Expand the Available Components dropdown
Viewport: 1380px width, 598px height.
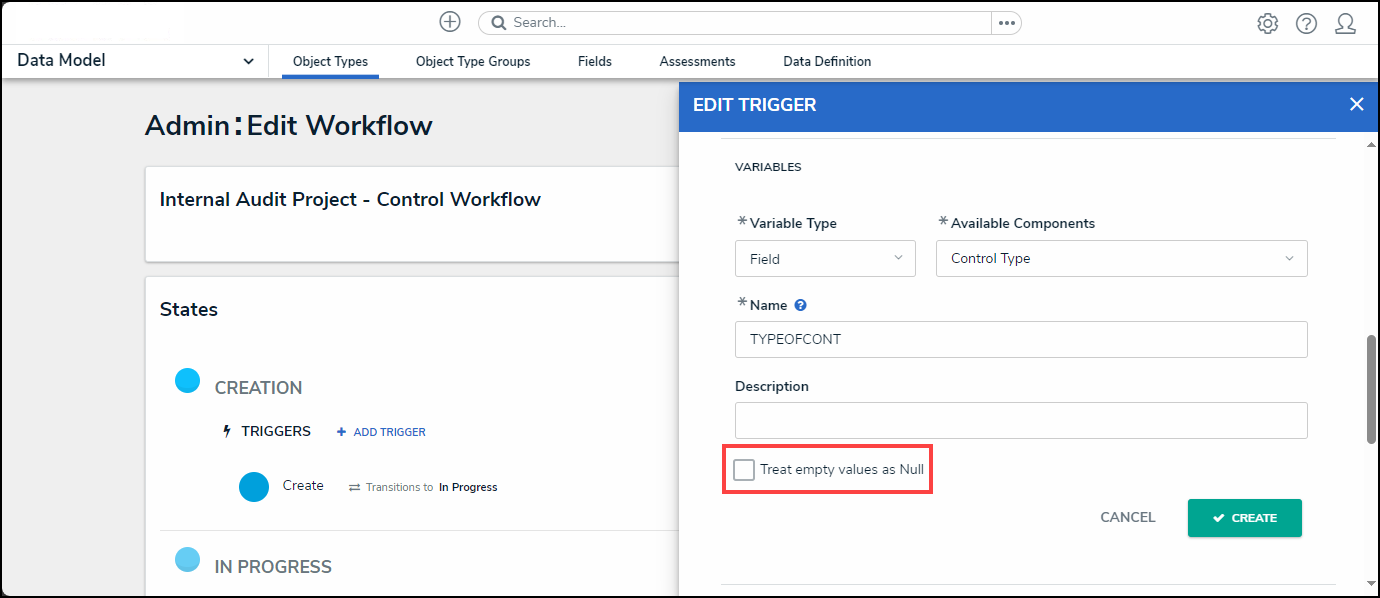click(x=1121, y=259)
